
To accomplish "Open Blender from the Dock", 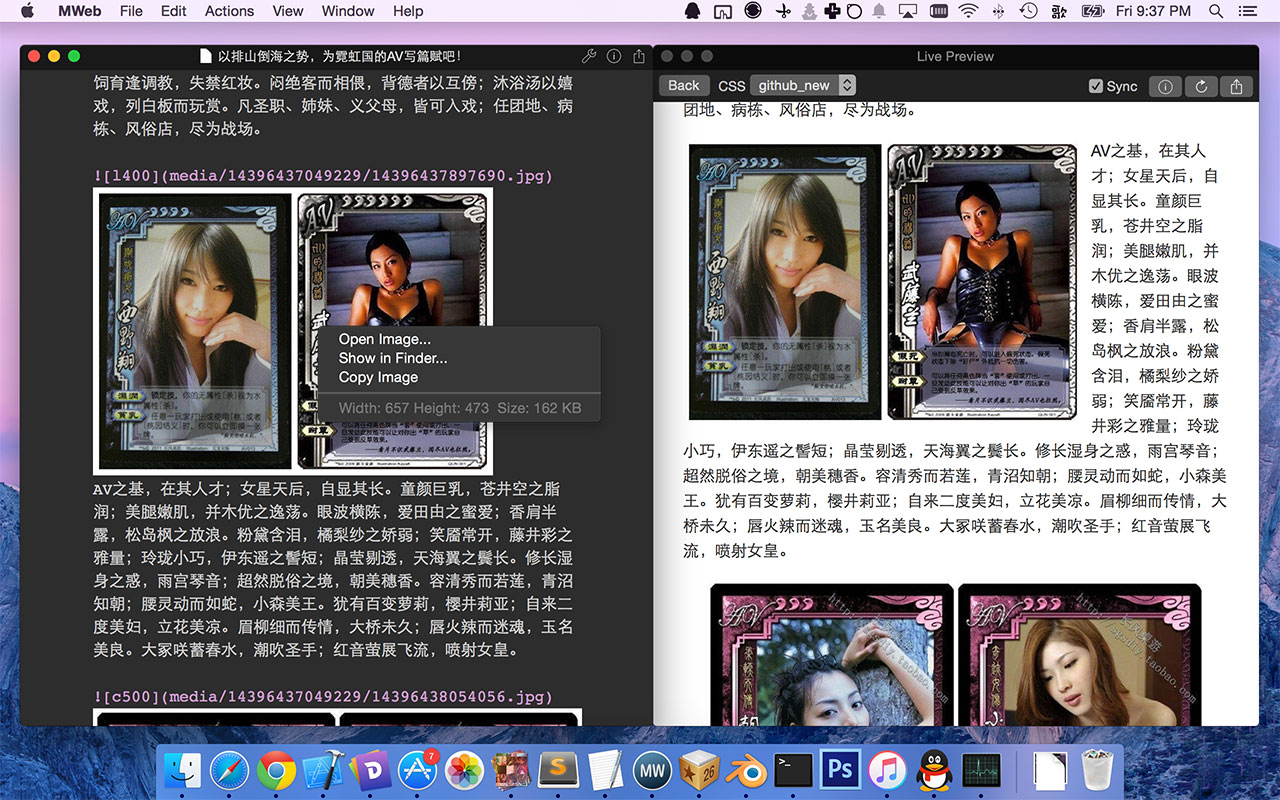I will [746, 770].
